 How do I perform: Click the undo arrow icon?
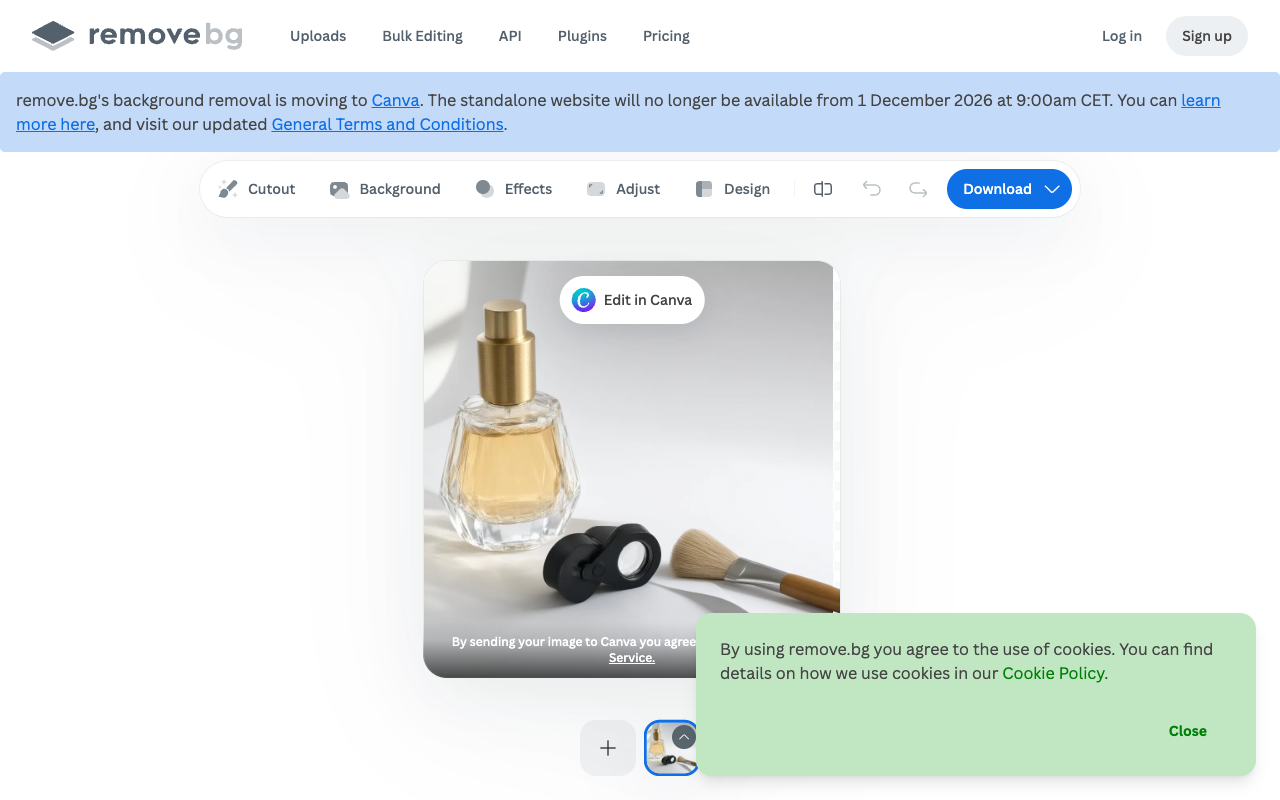pos(872,189)
